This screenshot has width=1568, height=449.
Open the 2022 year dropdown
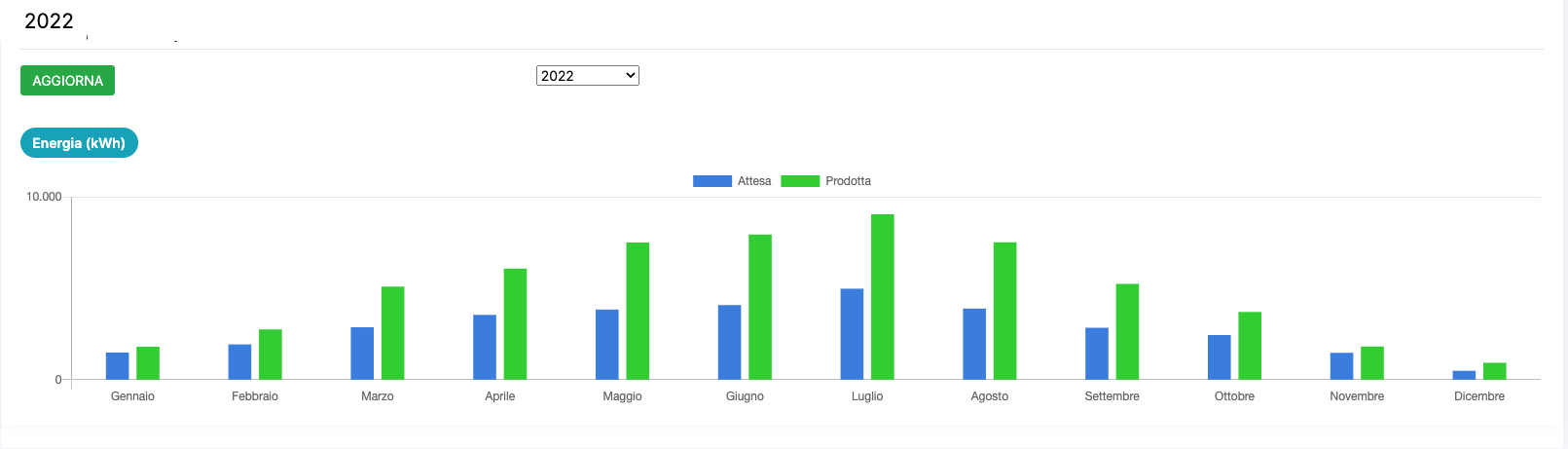click(587, 76)
